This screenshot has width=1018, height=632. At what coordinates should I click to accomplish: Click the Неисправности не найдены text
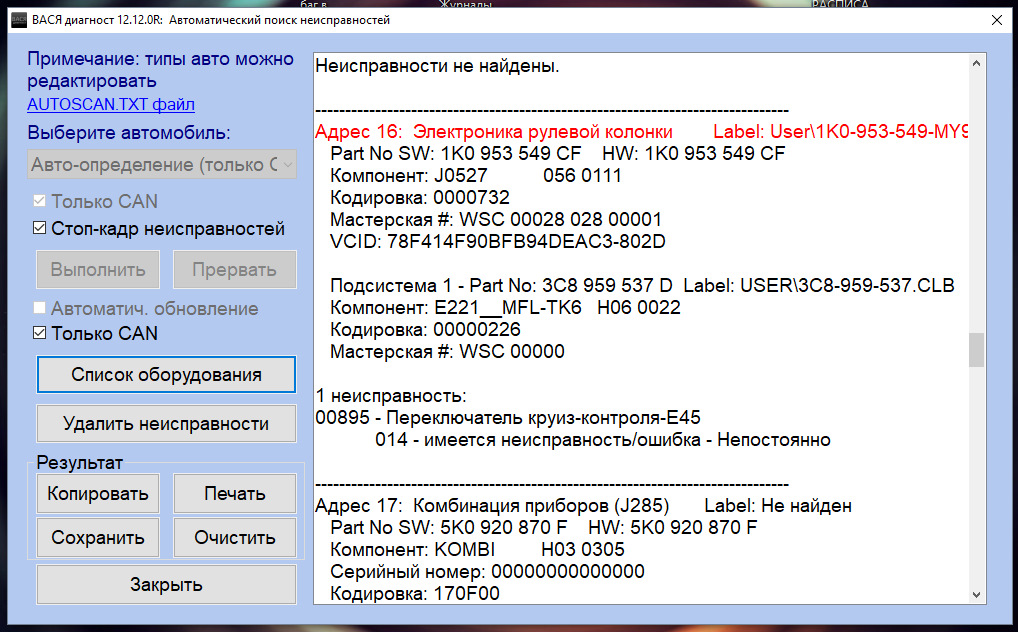coord(437,66)
